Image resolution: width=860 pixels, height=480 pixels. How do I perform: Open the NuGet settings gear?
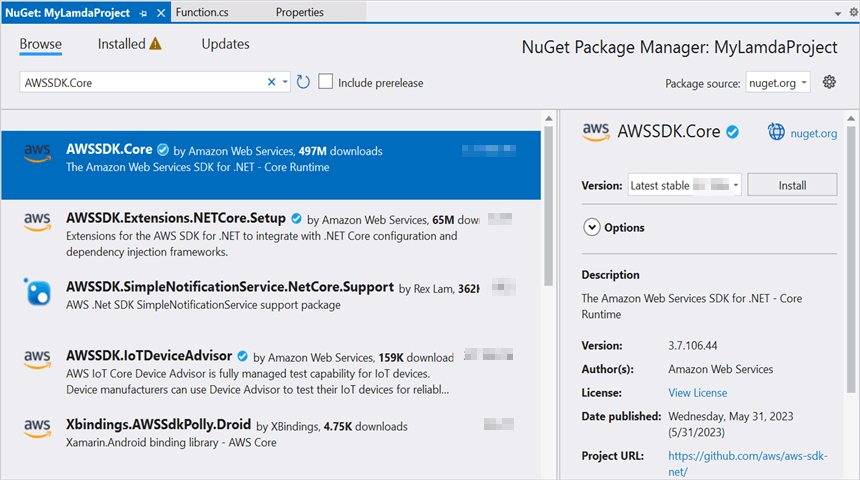pos(829,82)
